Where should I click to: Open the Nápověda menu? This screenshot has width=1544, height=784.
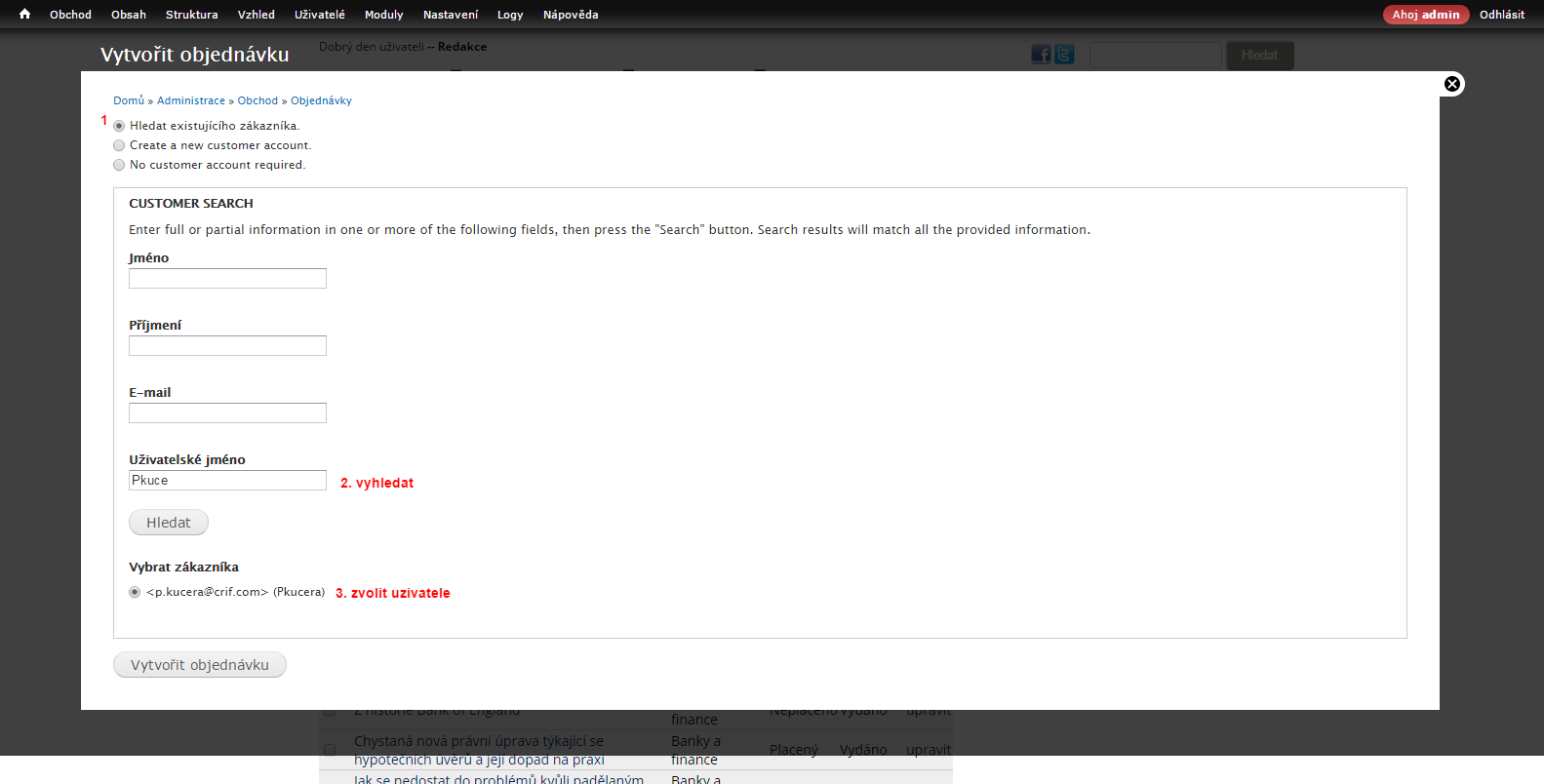point(571,15)
